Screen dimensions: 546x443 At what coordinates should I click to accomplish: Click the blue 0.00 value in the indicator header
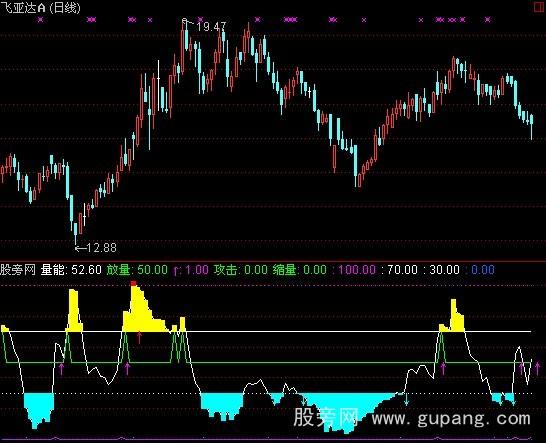pyautogui.click(x=483, y=270)
